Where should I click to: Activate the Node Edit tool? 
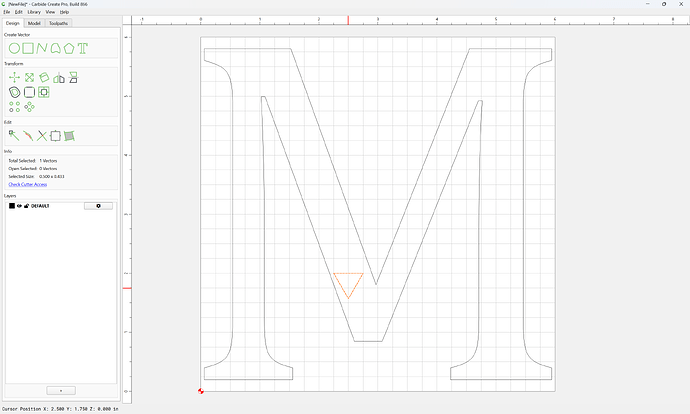(x=14, y=136)
